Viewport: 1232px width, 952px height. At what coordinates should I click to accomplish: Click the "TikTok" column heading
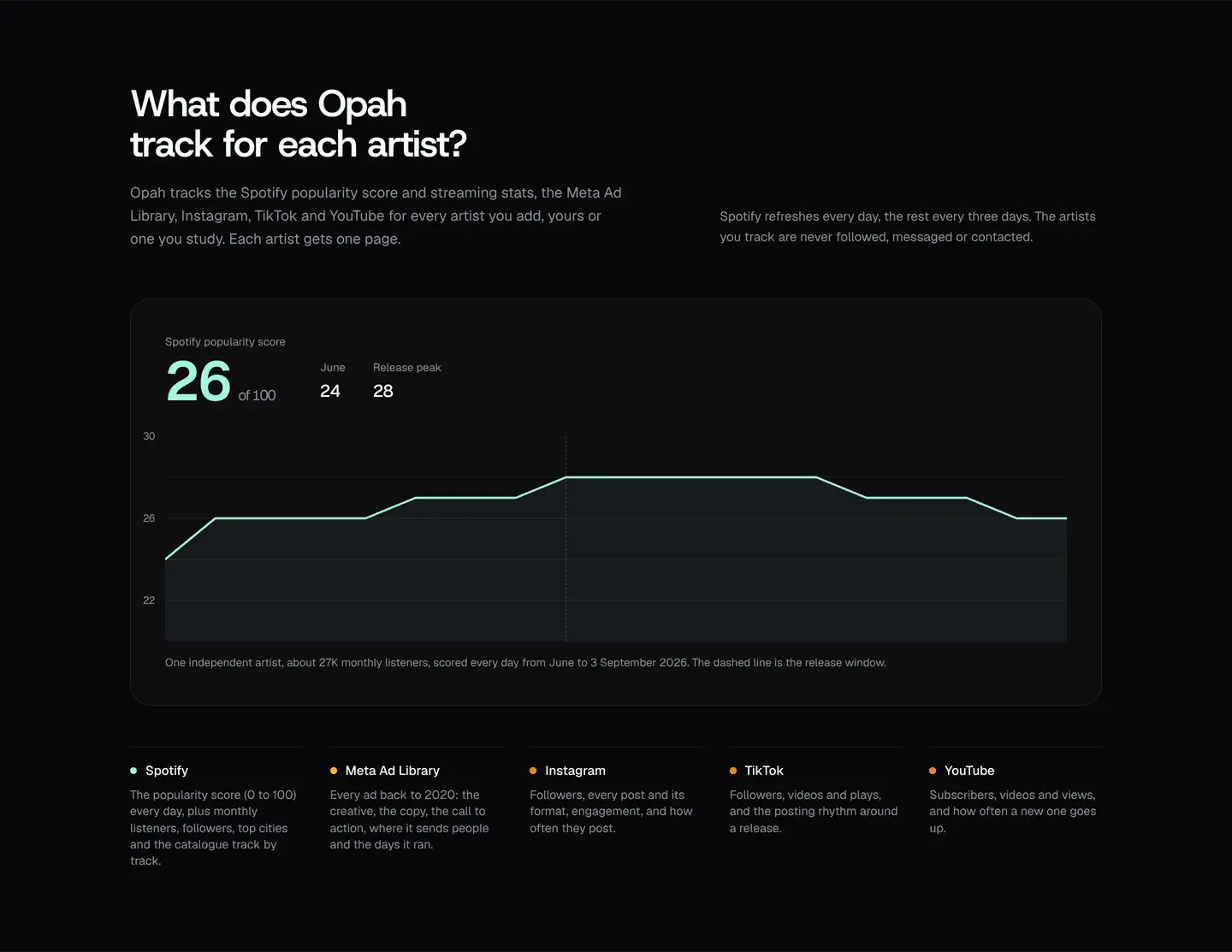tap(764, 771)
